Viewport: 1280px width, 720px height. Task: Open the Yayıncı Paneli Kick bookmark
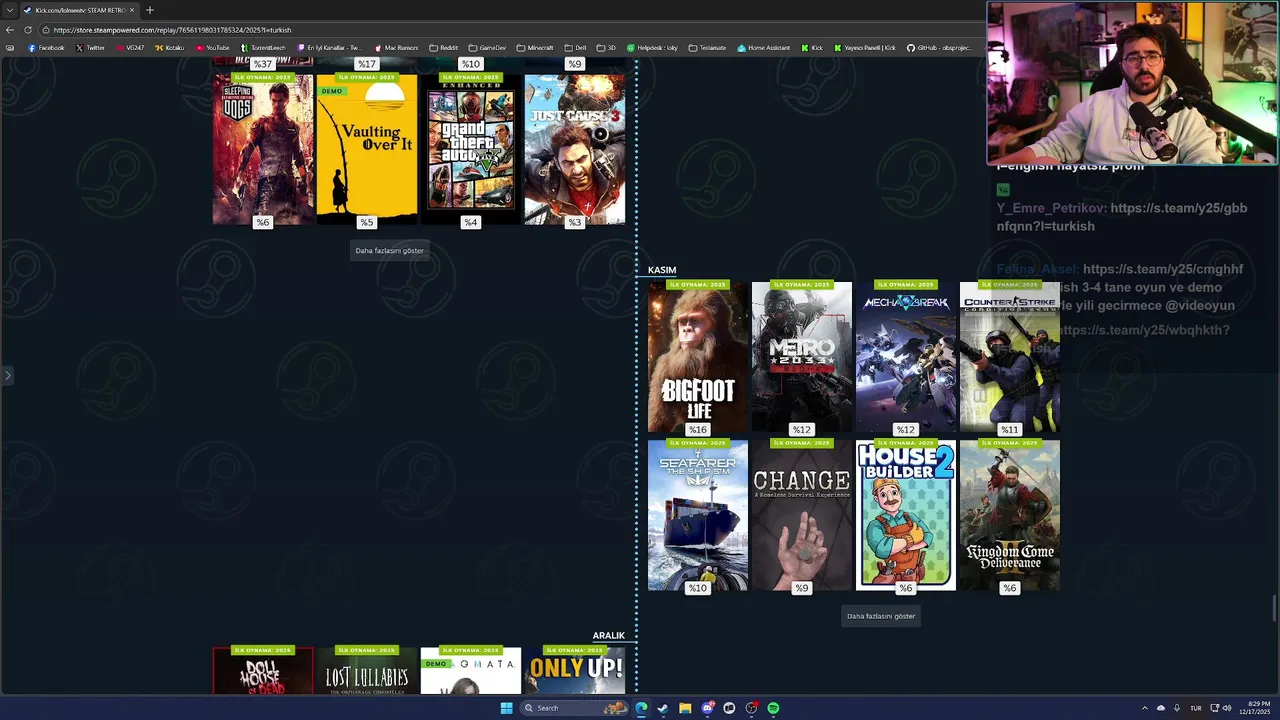[865, 48]
